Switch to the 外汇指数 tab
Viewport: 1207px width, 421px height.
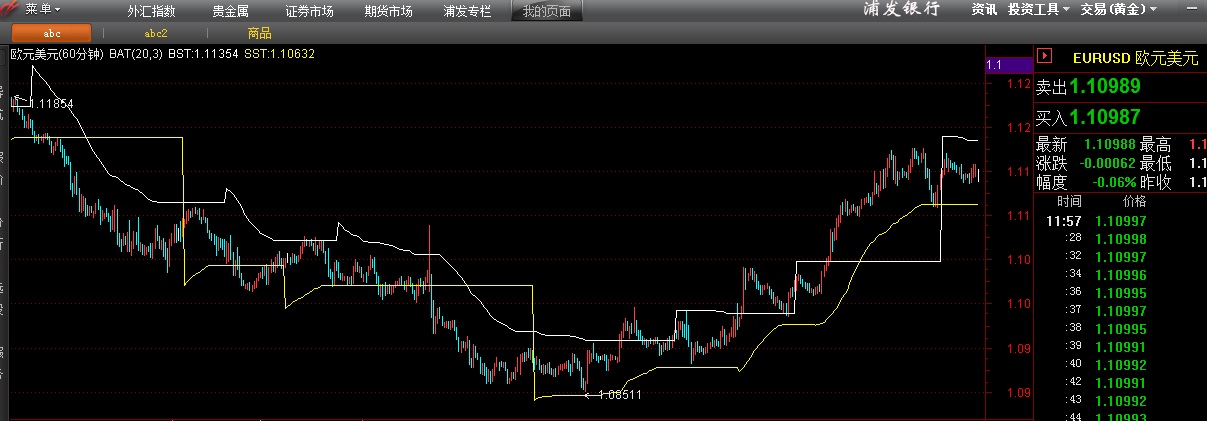pos(152,12)
